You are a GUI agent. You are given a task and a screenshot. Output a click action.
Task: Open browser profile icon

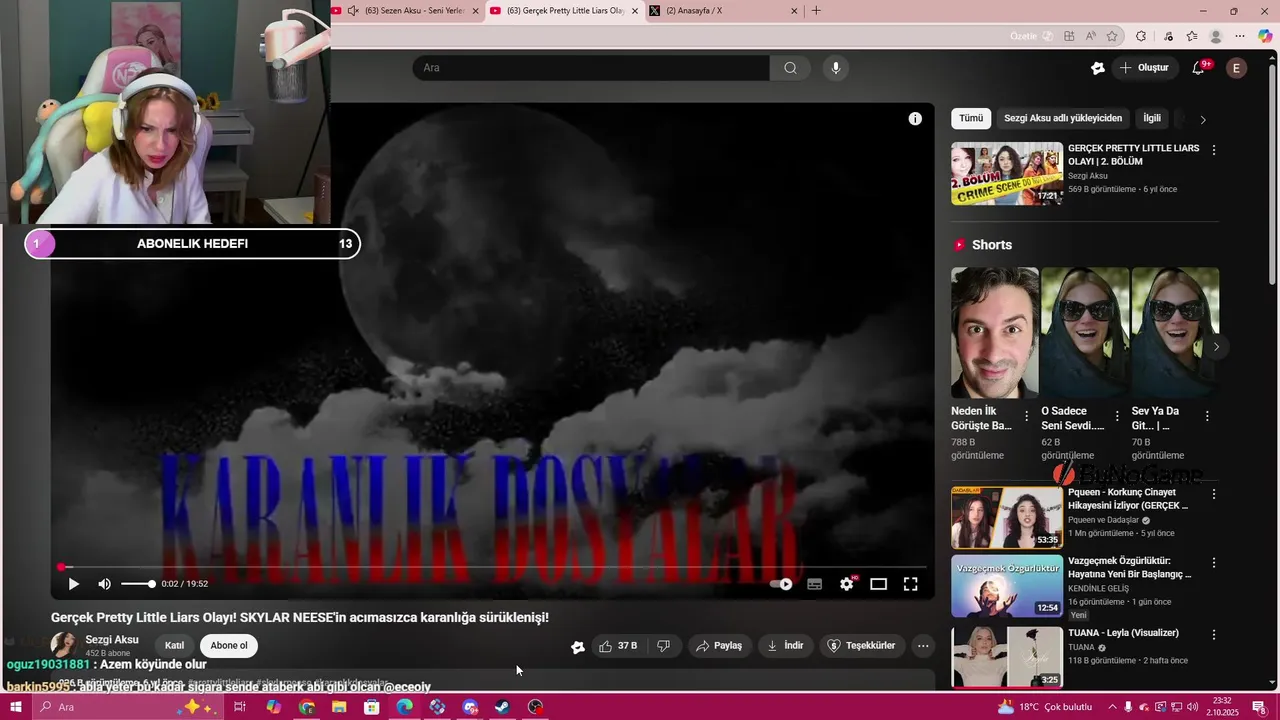point(1216,36)
